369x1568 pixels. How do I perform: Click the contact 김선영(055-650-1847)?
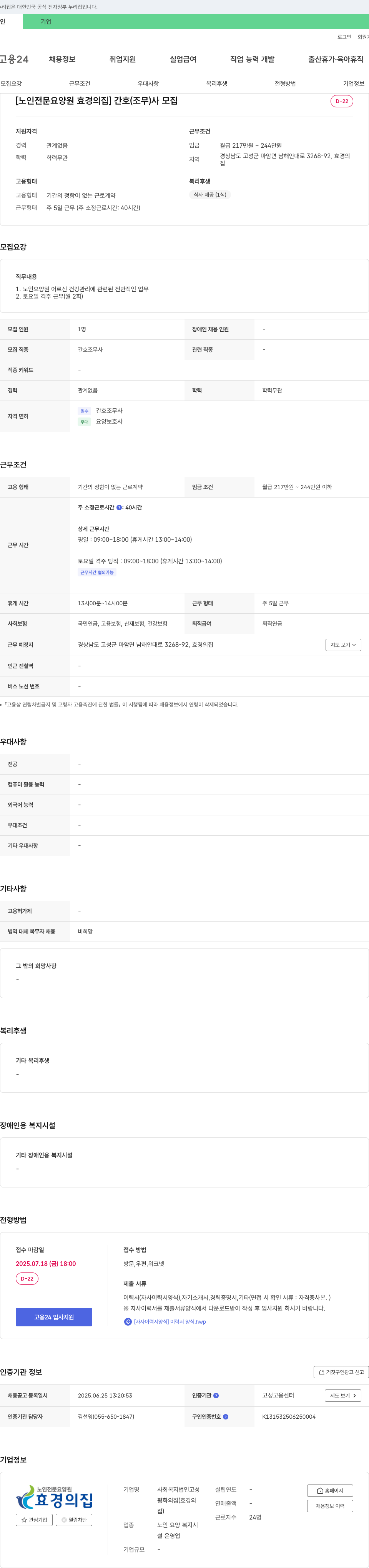(106, 1416)
